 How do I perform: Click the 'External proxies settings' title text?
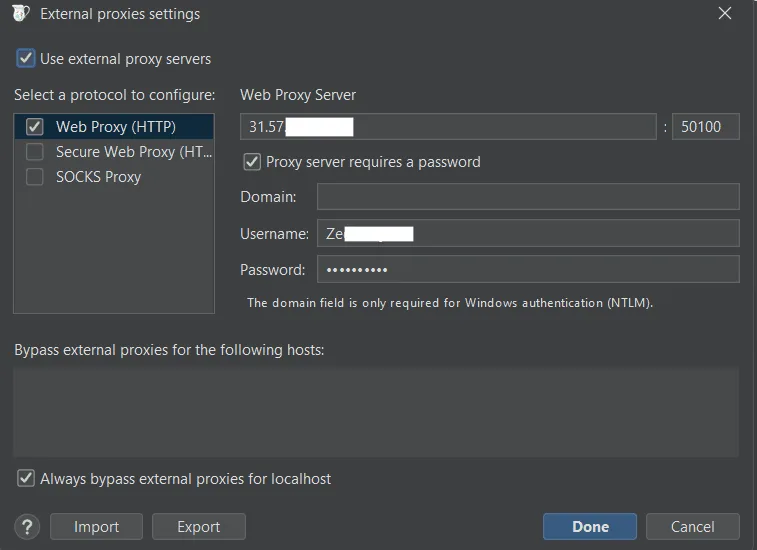[120, 14]
